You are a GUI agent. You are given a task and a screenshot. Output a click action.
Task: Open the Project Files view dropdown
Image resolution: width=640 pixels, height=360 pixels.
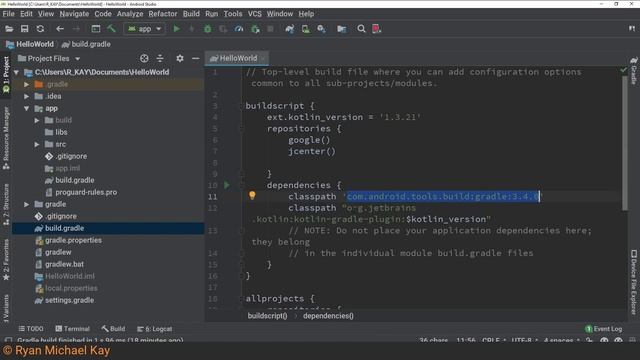(49, 58)
